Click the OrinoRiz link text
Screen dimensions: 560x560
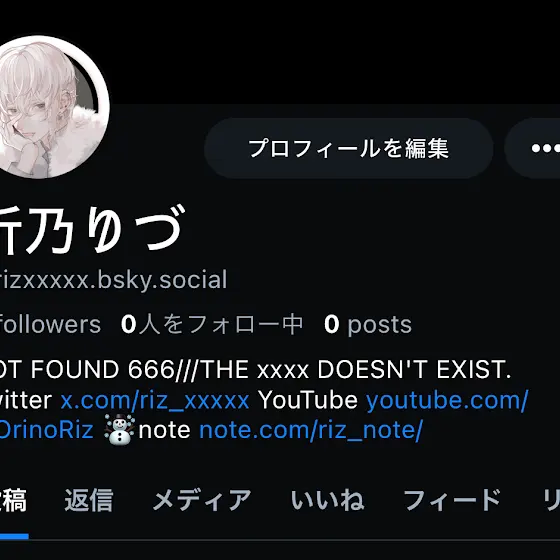point(46,430)
